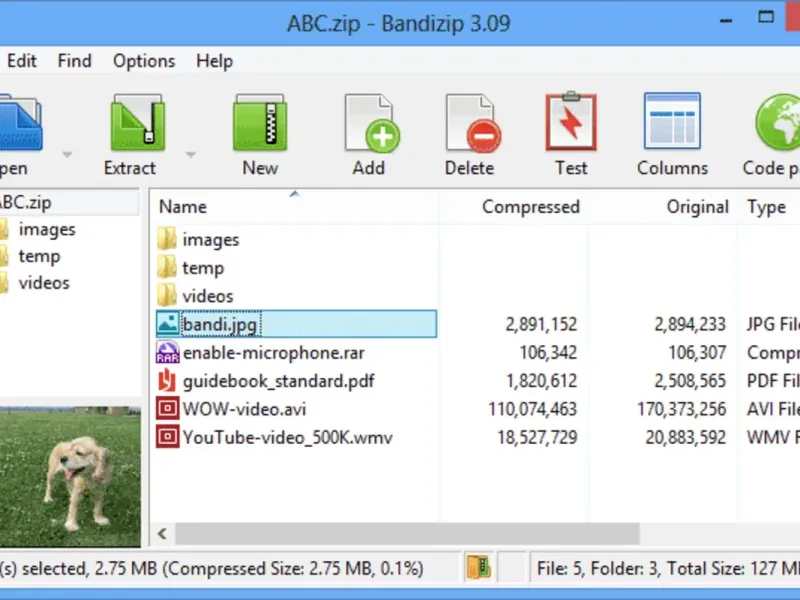The width and height of the screenshot is (800, 600).
Task: Click the WOW-video.avi video icon
Action: [167, 409]
